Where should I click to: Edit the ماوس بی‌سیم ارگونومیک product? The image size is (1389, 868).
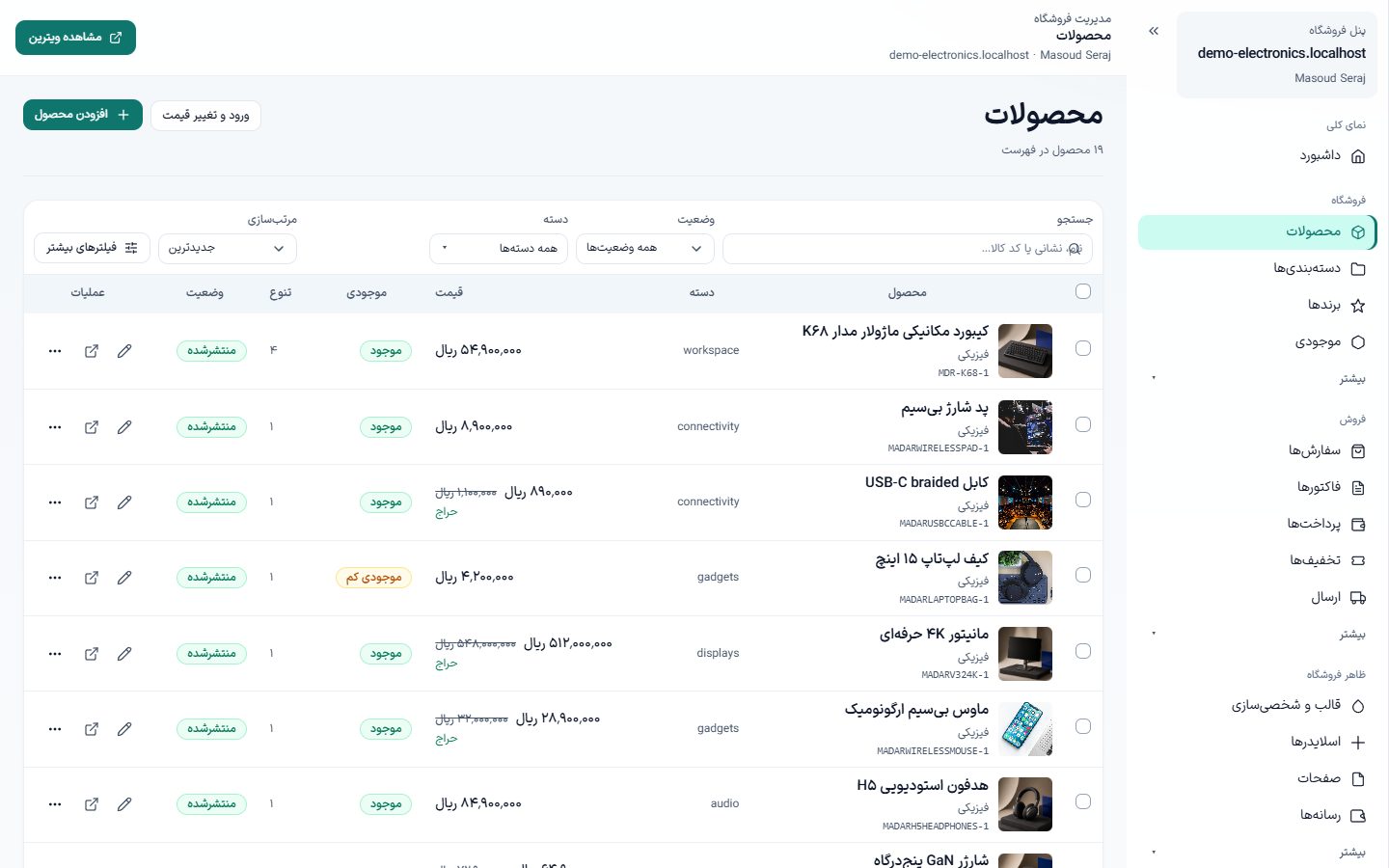click(124, 729)
